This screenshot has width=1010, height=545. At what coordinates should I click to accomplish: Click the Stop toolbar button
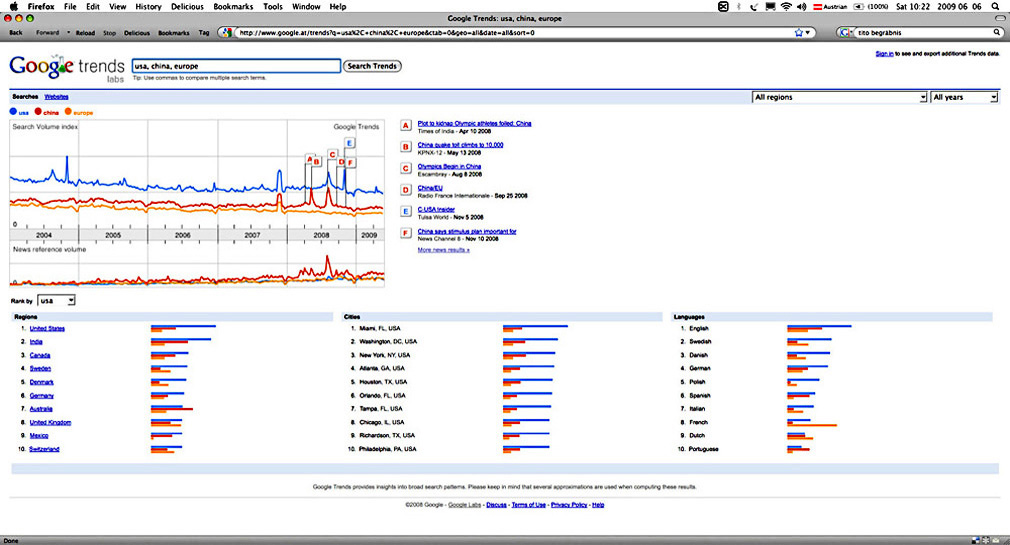click(x=110, y=33)
